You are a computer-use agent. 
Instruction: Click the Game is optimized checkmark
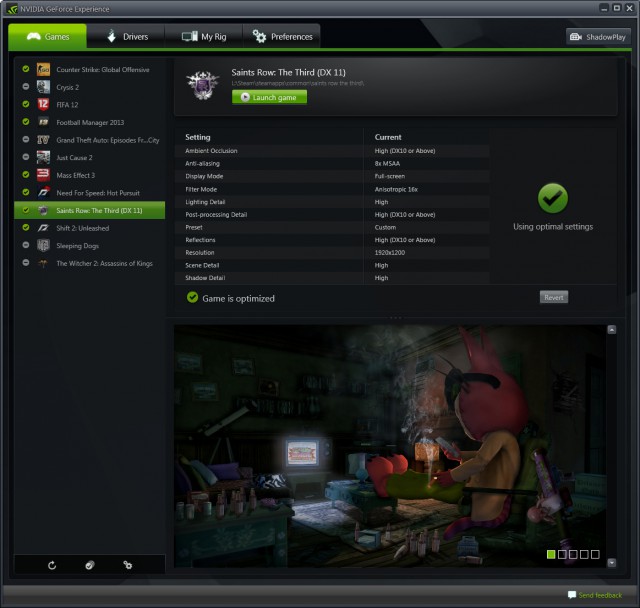(x=192, y=297)
